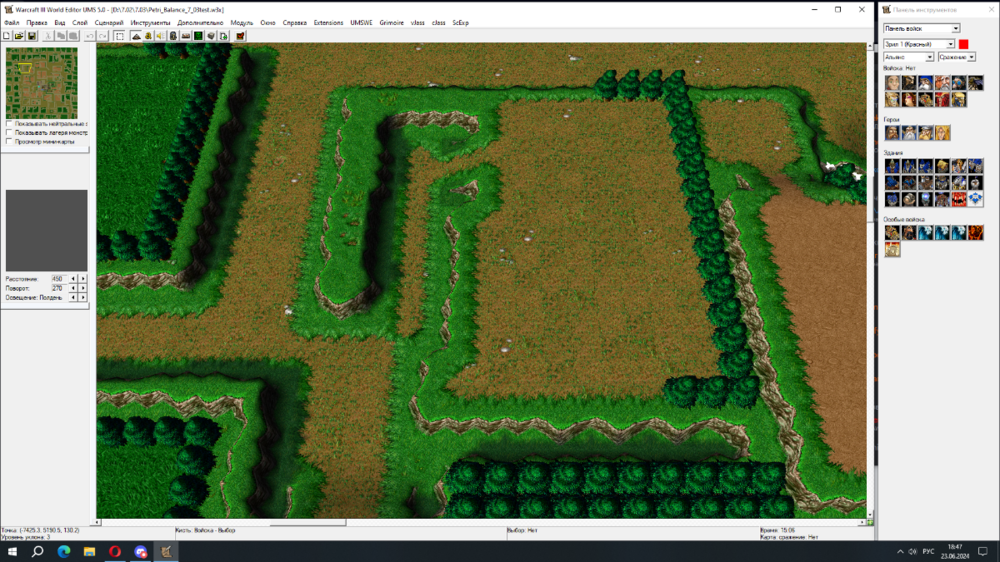
Task: Open the Инструменты menu
Action: (150, 22)
